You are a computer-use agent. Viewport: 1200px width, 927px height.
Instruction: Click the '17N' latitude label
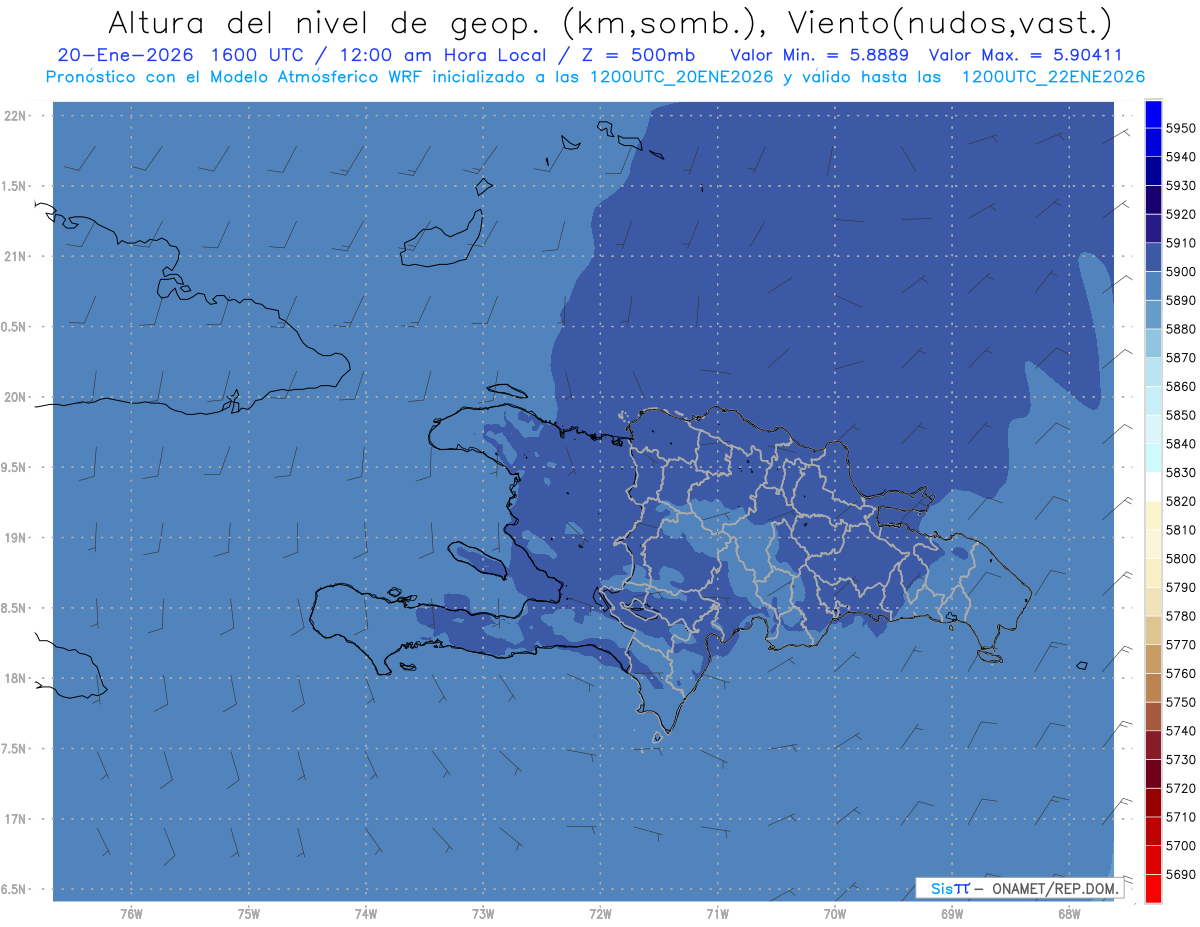pos(14,819)
